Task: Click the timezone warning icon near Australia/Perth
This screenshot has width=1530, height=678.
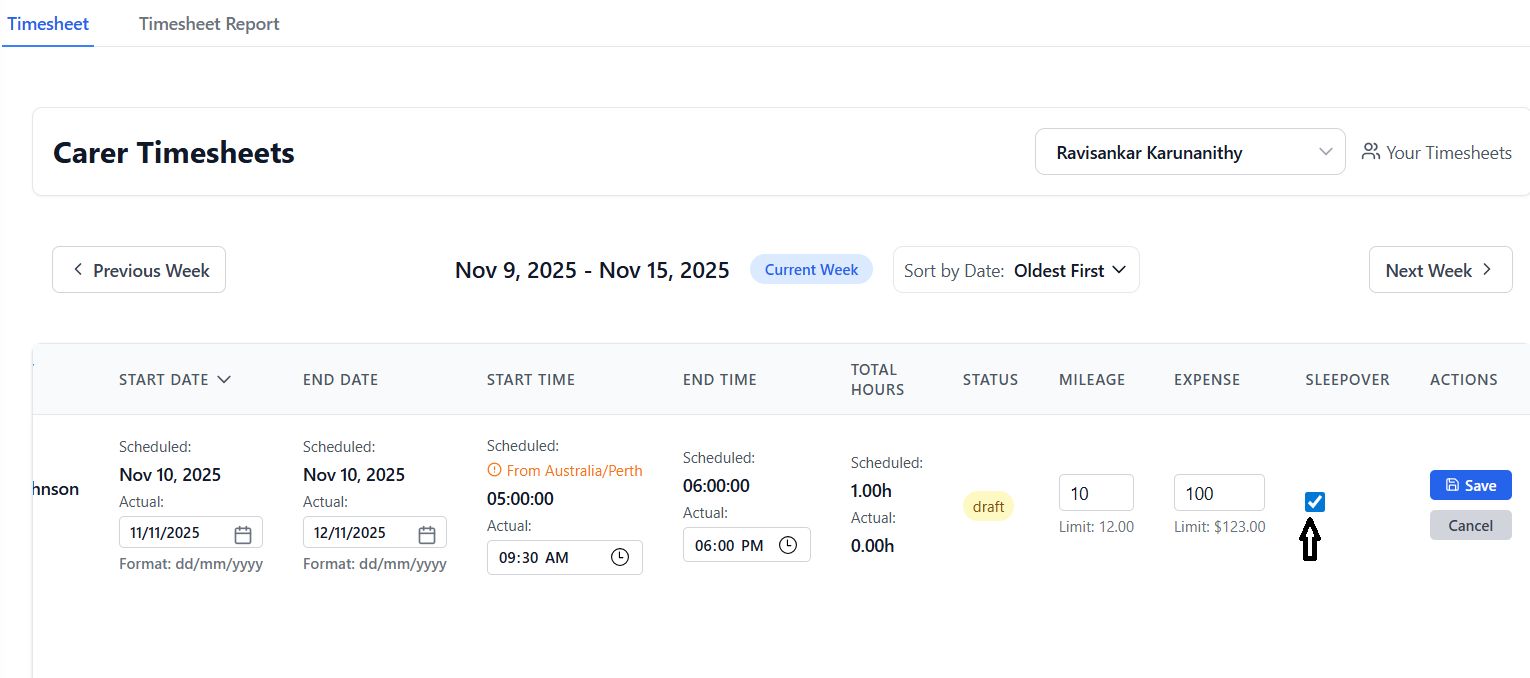Action: 494,470
